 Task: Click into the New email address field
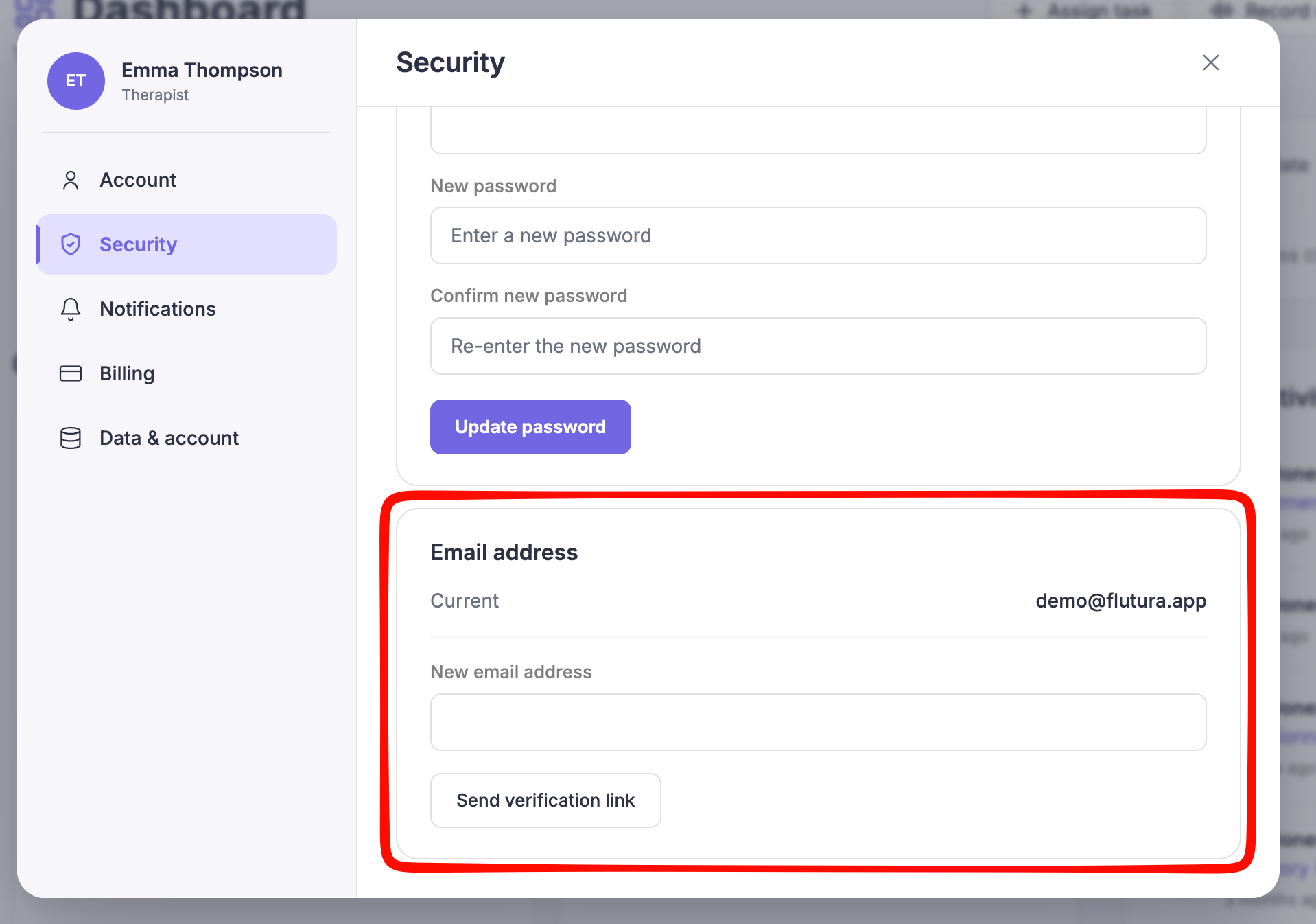click(x=818, y=722)
